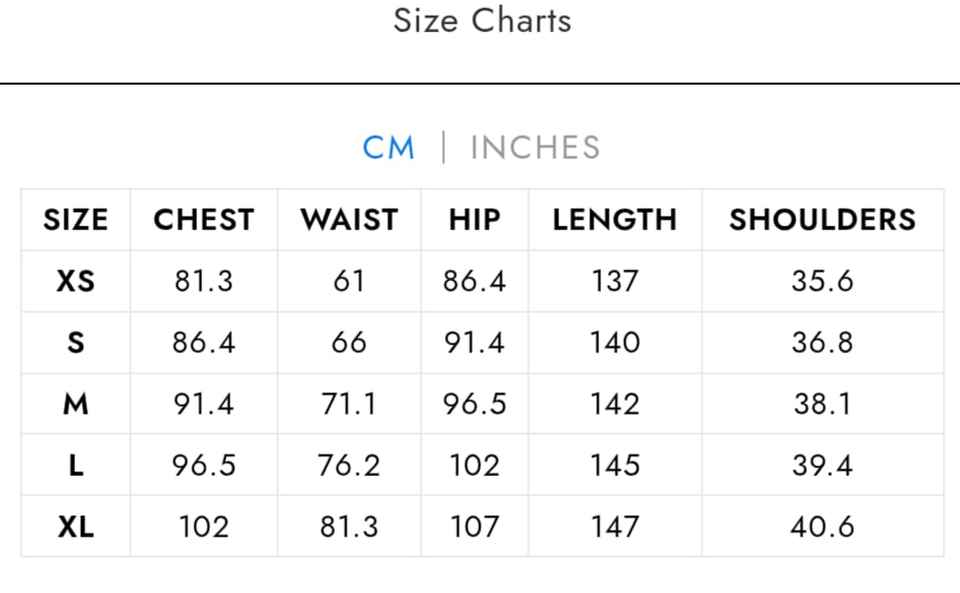Click the S length value 140
Image resolution: width=960 pixels, height=593 pixels.
tap(615, 343)
